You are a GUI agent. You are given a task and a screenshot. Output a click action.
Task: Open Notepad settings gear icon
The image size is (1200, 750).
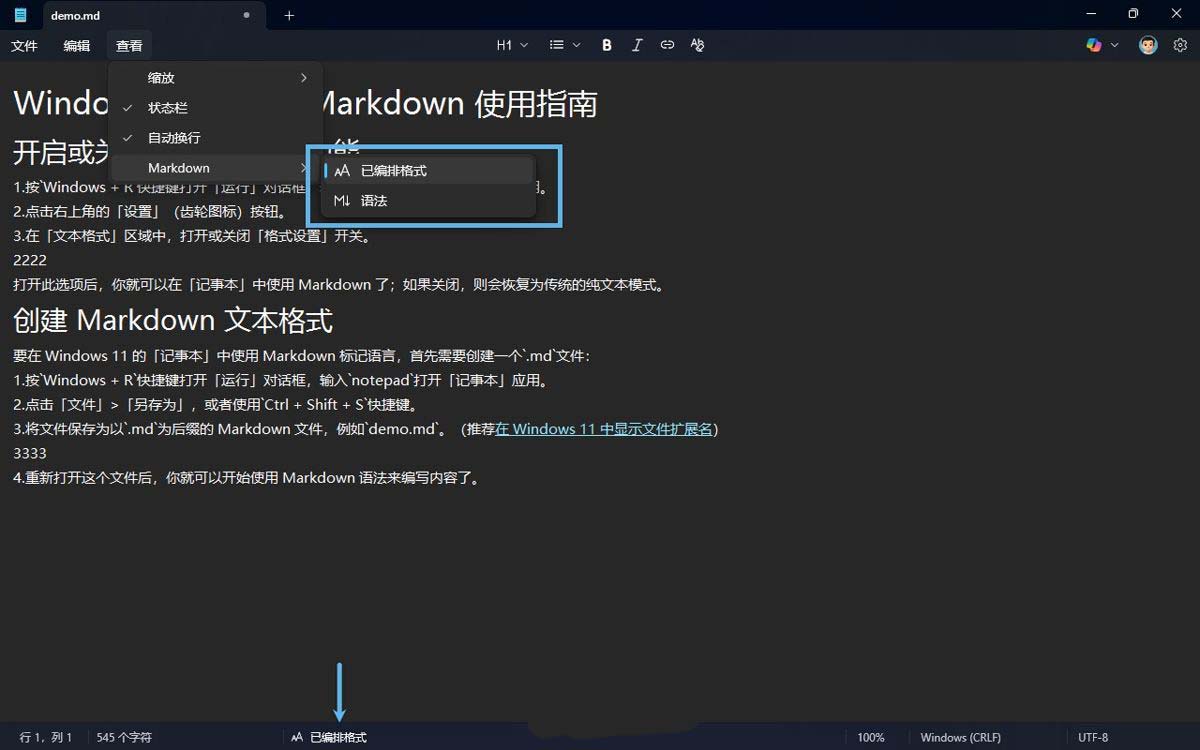(1180, 45)
